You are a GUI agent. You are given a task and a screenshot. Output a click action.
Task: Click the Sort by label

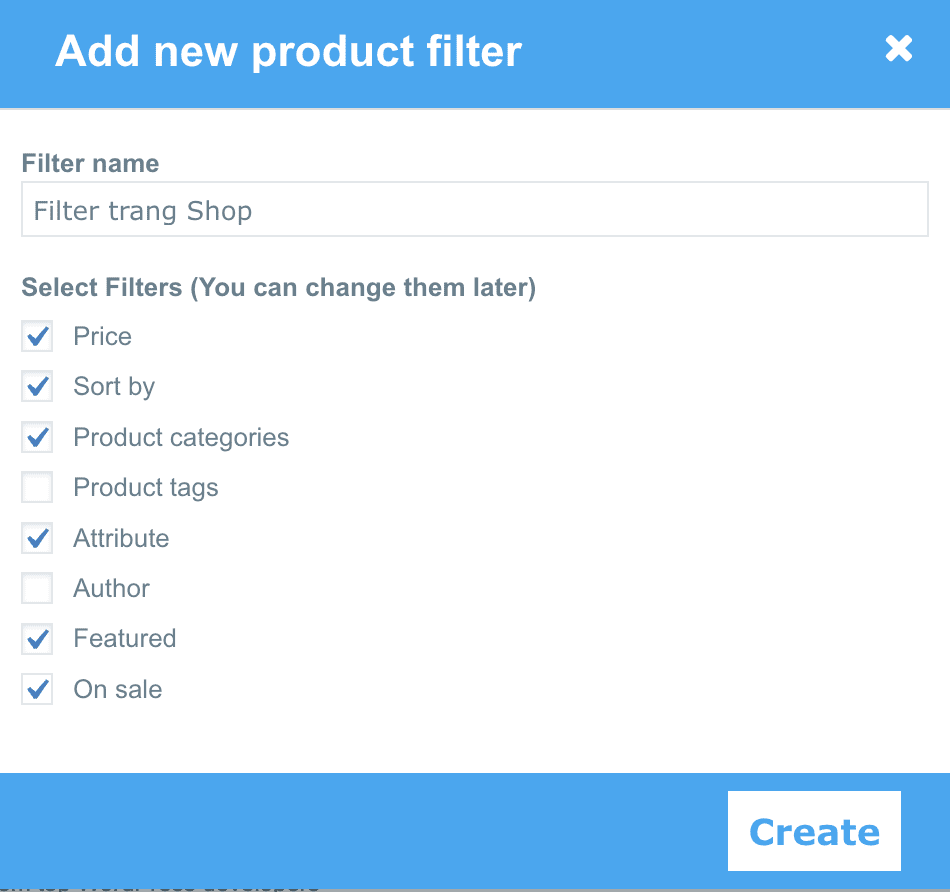coord(114,387)
